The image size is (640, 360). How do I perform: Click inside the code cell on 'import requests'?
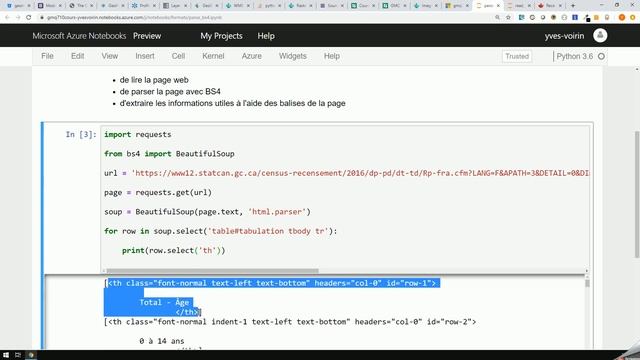click(138, 134)
